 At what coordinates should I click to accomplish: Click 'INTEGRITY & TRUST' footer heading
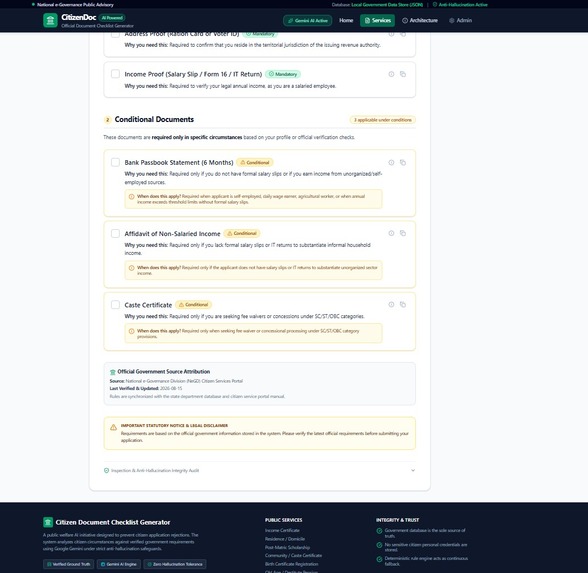click(398, 520)
